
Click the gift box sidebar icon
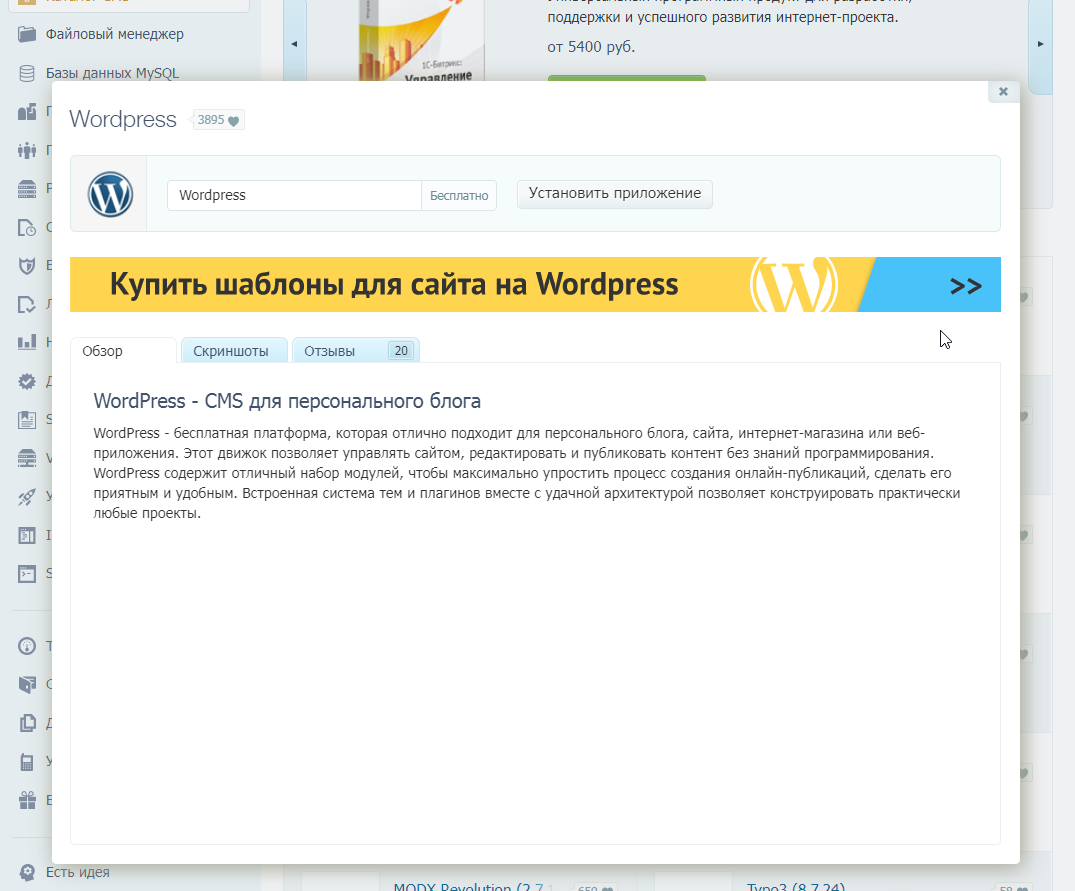[27, 800]
